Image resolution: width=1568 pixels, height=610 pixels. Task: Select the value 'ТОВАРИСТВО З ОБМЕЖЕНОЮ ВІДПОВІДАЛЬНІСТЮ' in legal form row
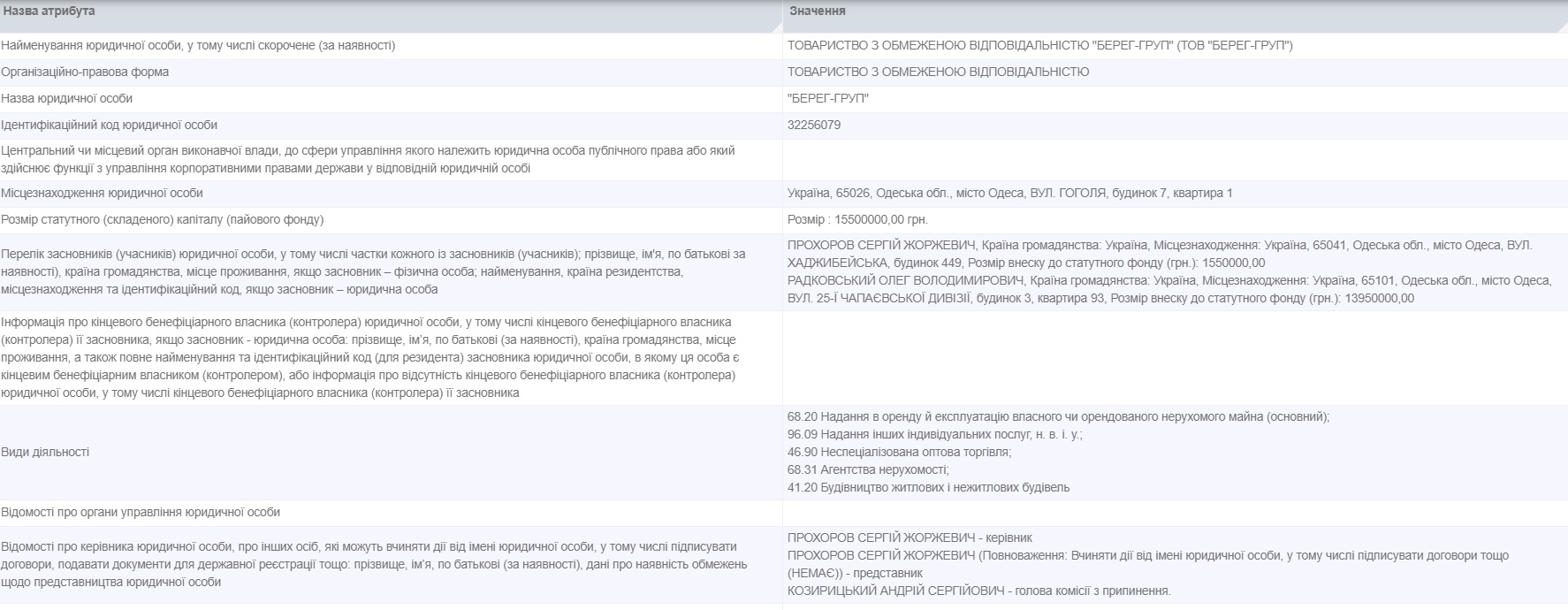(x=939, y=72)
